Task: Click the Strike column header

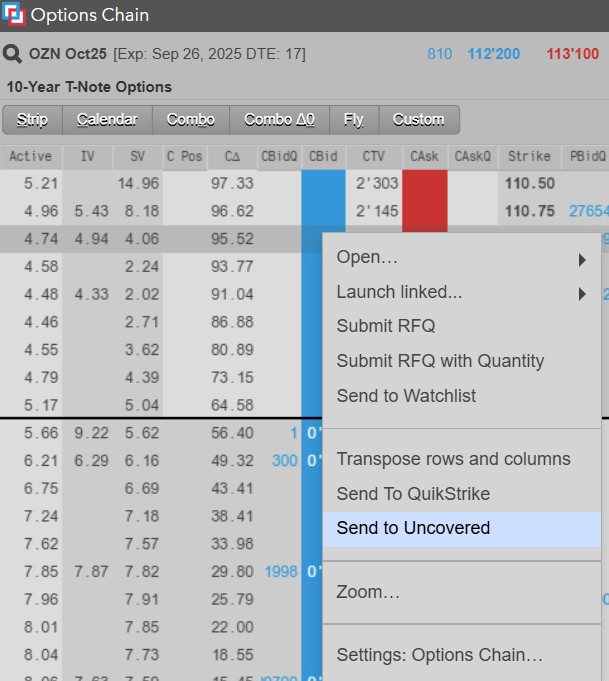Action: point(529,157)
